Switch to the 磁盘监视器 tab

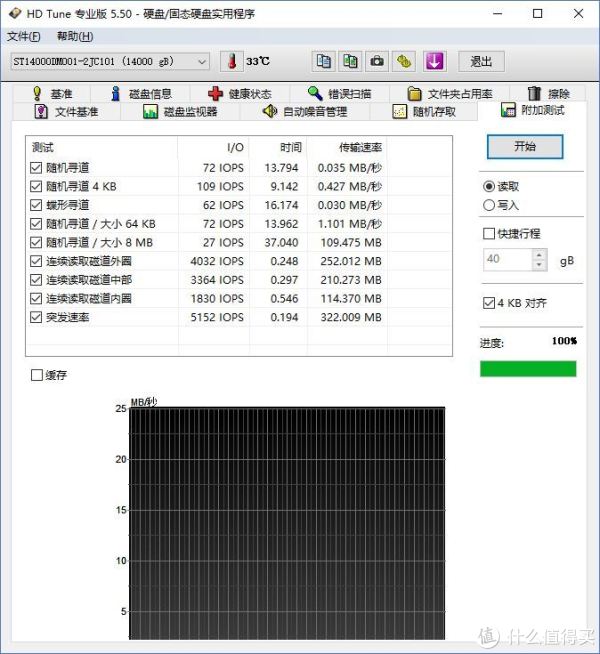[180, 112]
